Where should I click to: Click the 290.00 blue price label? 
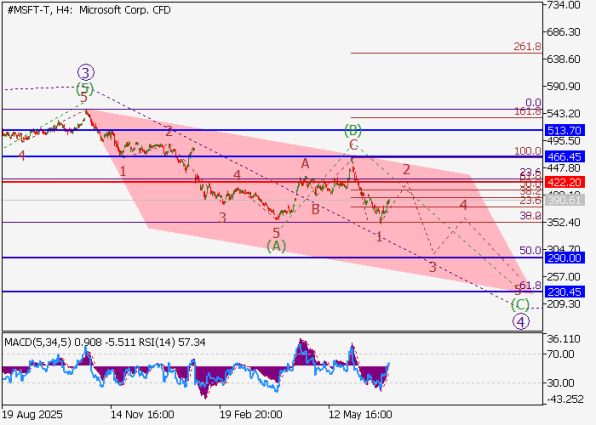click(x=564, y=258)
